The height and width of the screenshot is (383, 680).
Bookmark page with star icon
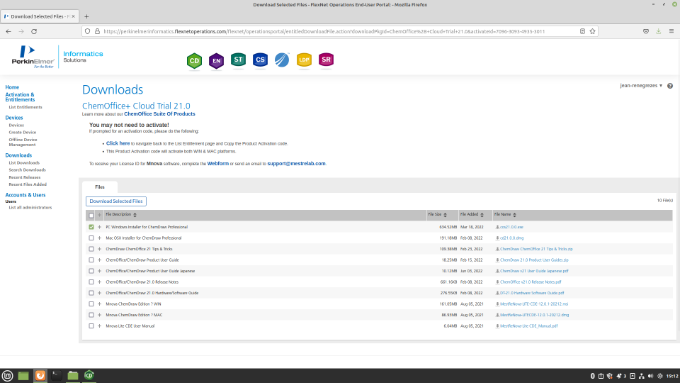pyautogui.click(x=592, y=31)
